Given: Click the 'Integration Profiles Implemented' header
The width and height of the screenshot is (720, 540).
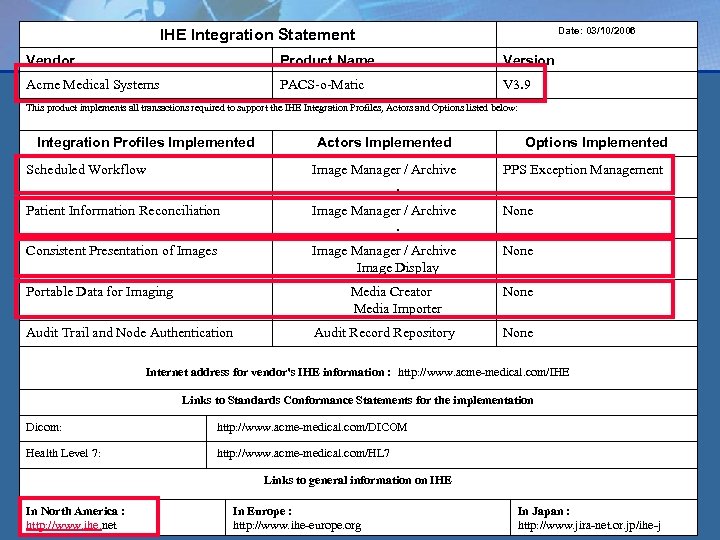Looking at the screenshot, I should click(146, 142).
